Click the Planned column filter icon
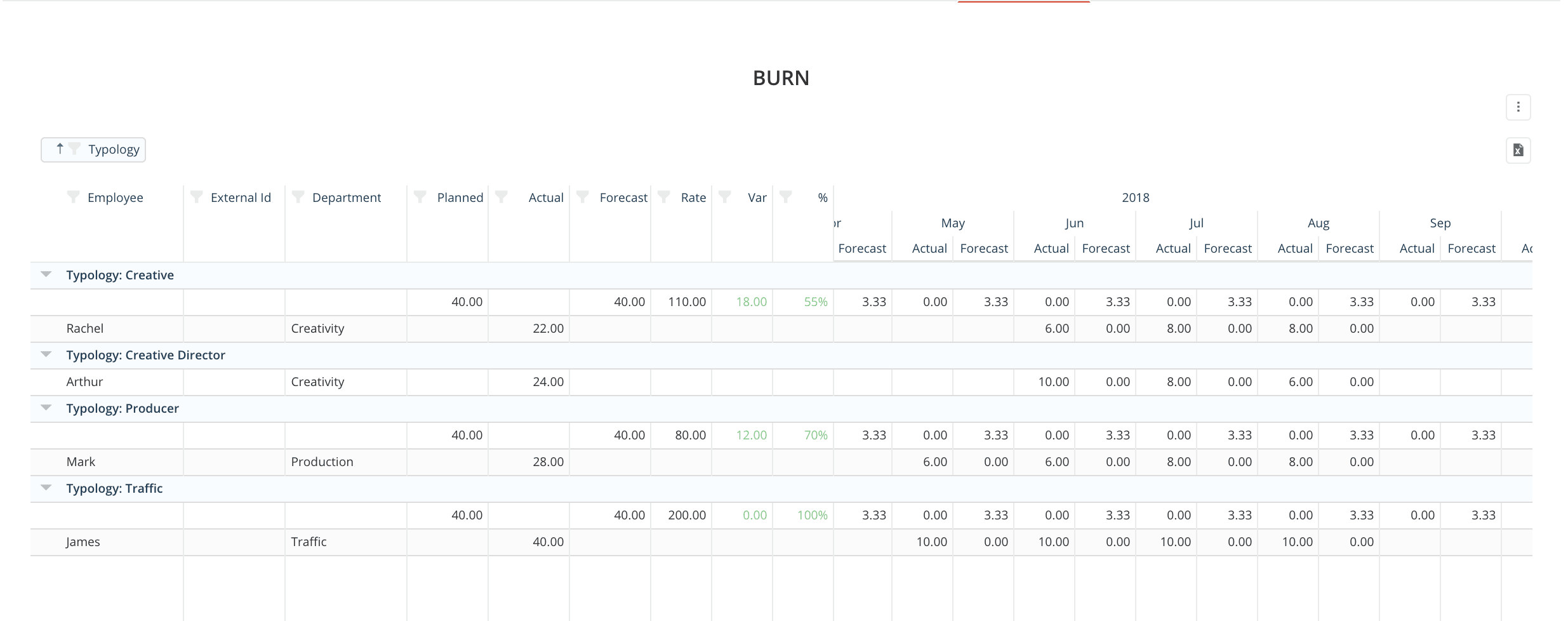The height and width of the screenshot is (621, 1568). (420, 197)
